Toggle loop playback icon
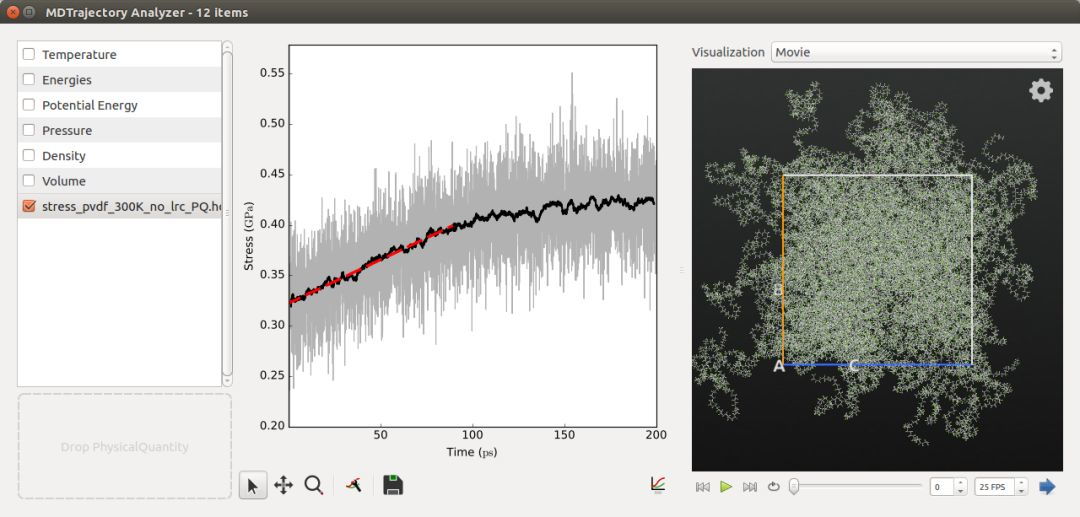 coord(773,487)
